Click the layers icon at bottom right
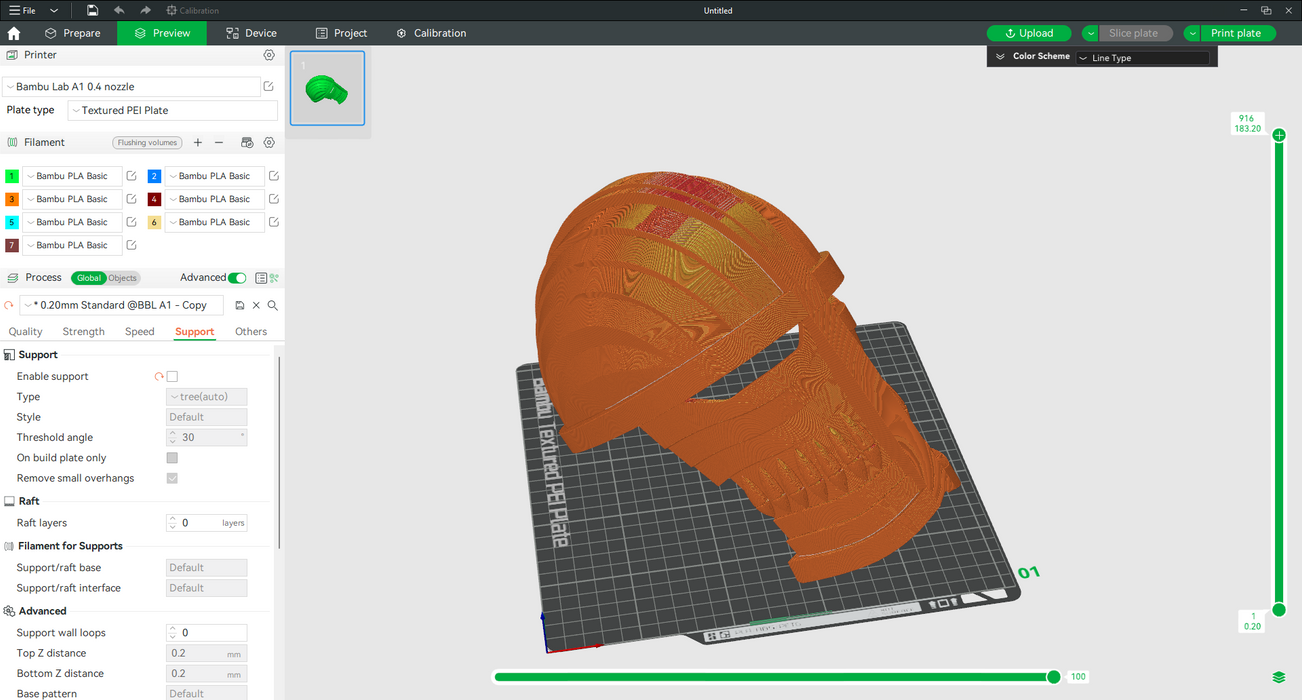The image size is (1302, 700). [1278, 678]
